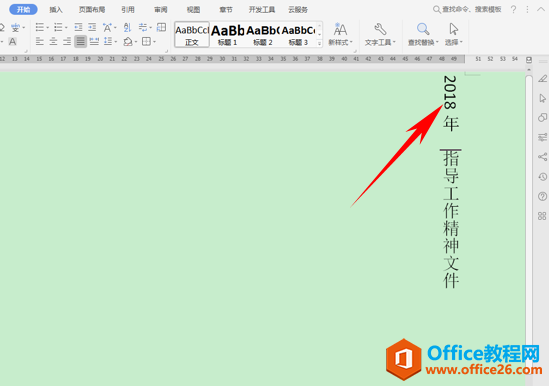
Task: Open the more options vertical dots
Action: (527, 9)
